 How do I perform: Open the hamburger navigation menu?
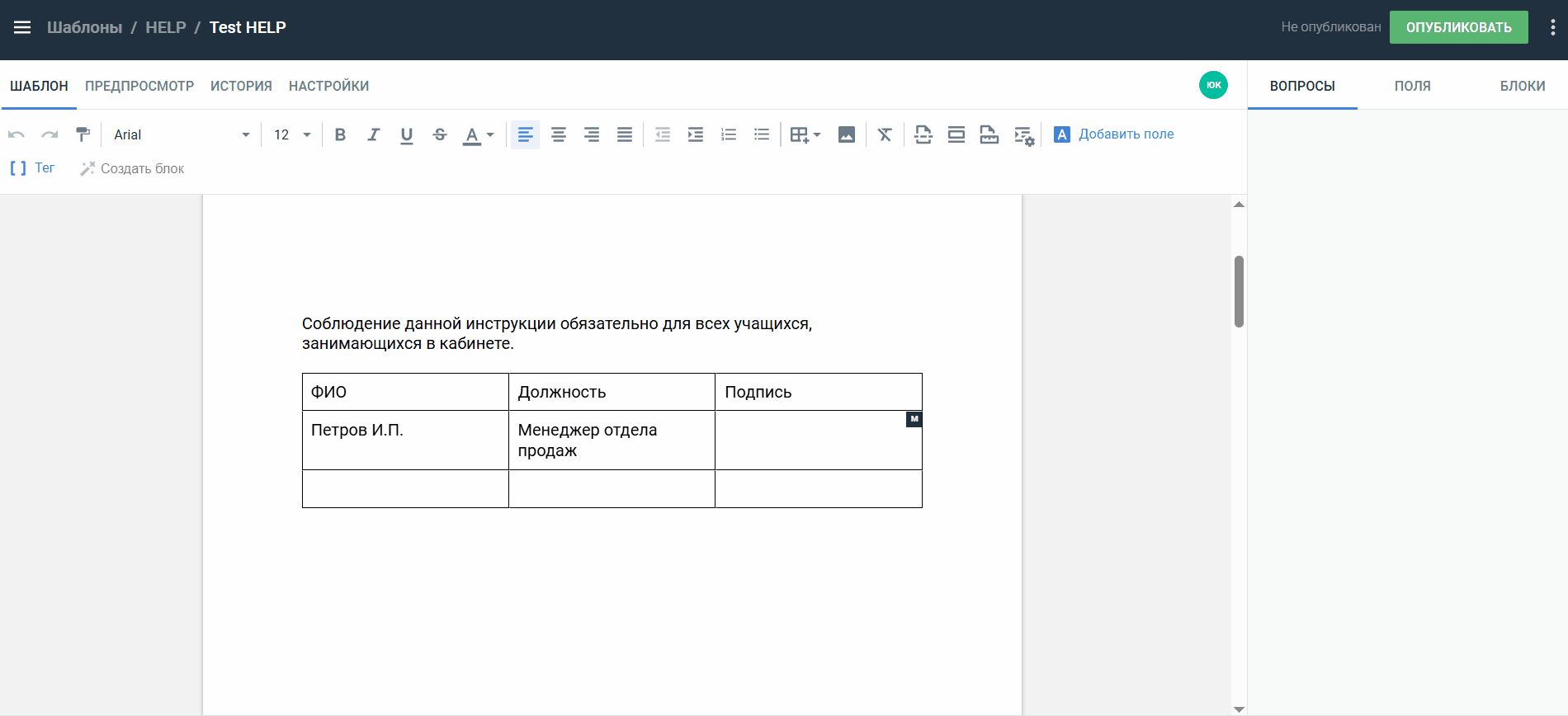click(22, 27)
